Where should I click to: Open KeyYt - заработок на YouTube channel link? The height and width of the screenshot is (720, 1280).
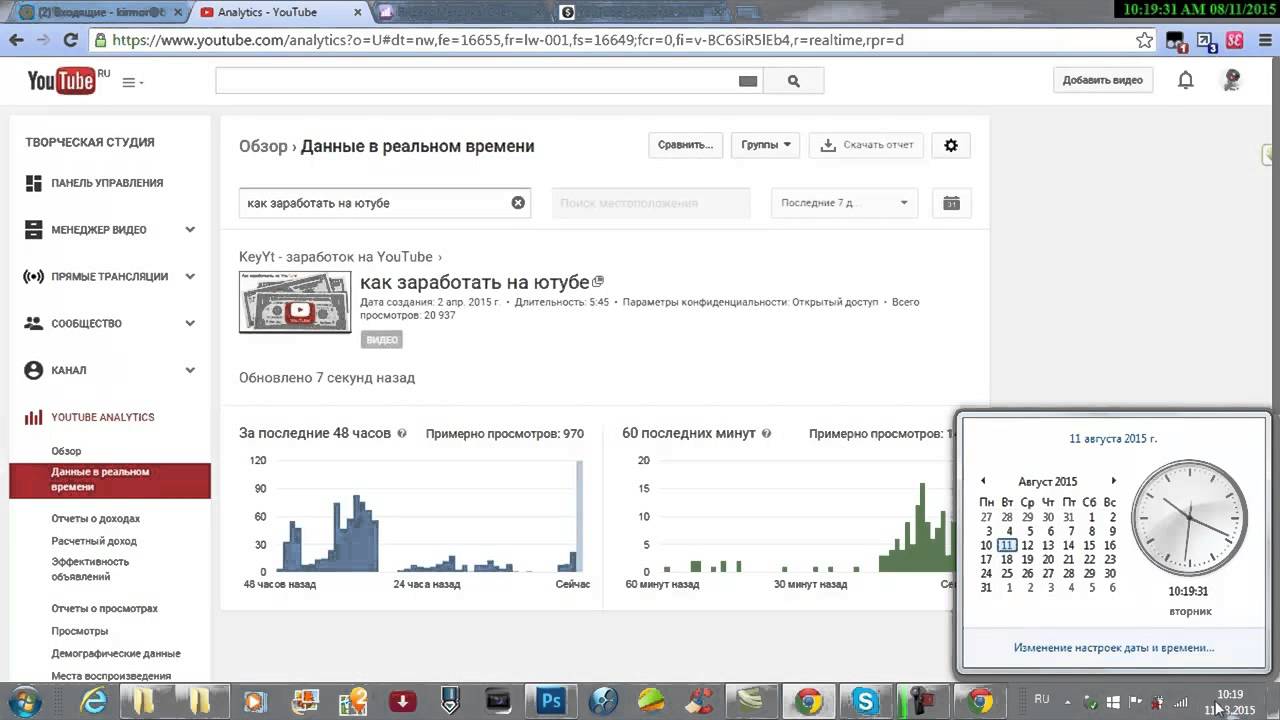tap(336, 257)
